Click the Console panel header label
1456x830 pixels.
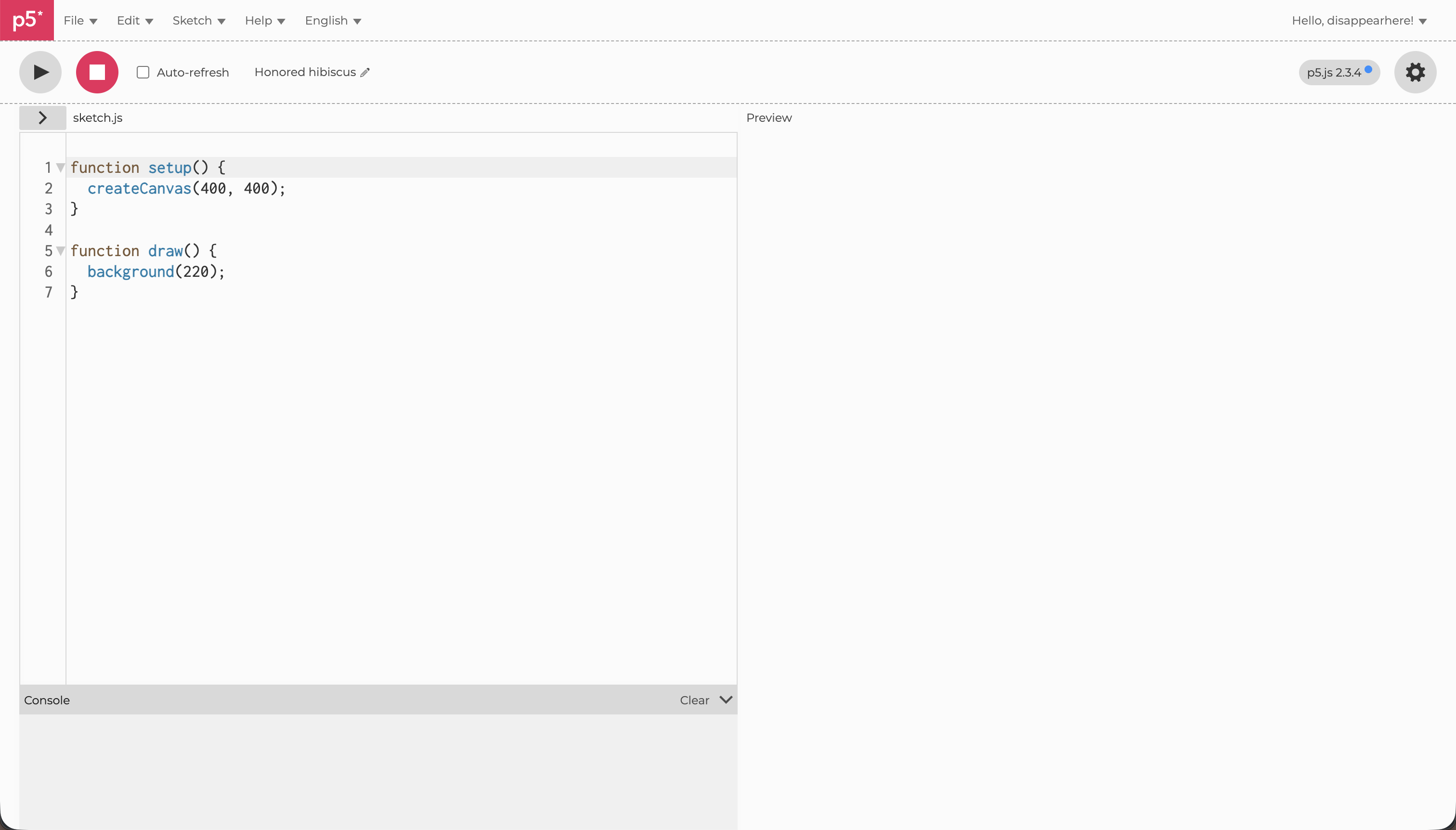(x=47, y=700)
